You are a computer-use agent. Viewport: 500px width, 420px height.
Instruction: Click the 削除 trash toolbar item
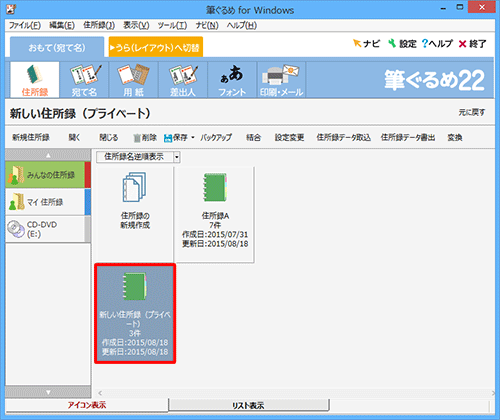(145, 137)
